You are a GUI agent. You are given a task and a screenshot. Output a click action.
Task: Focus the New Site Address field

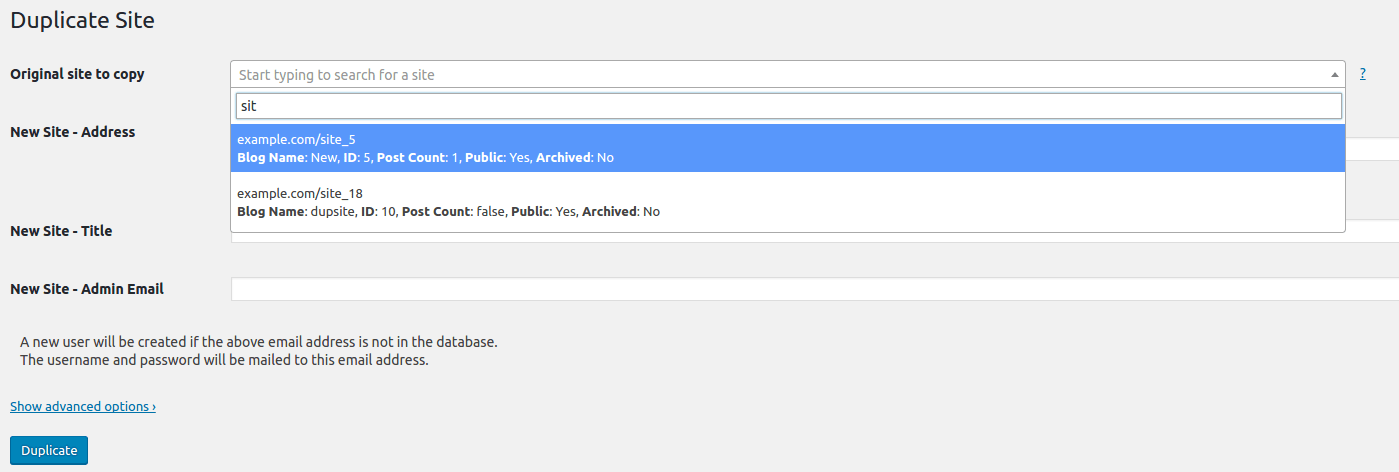pyautogui.click(x=1372, y=149)
